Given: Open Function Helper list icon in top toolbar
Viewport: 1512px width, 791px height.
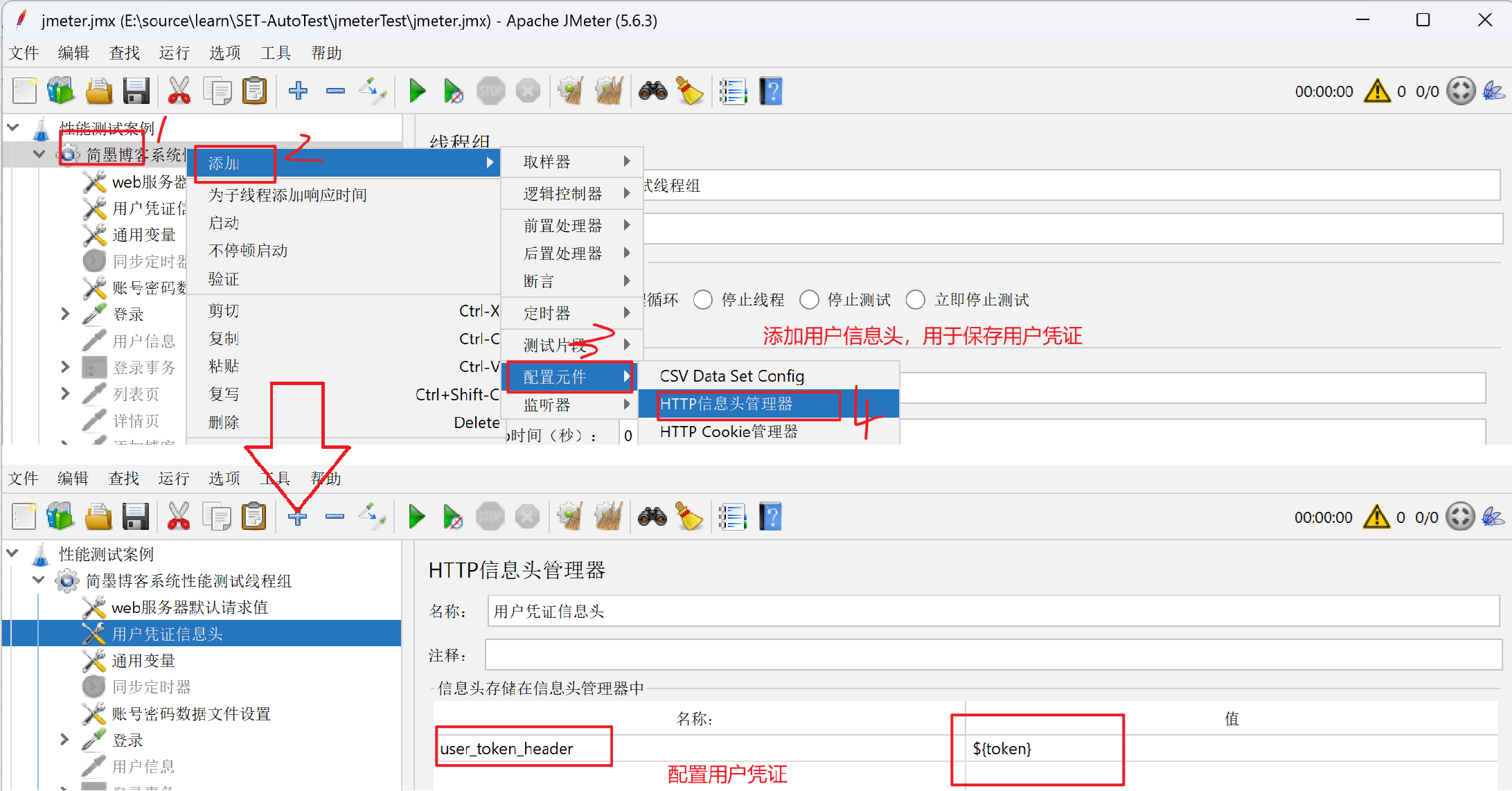Looking at the screenshot, I should (733, 91).
